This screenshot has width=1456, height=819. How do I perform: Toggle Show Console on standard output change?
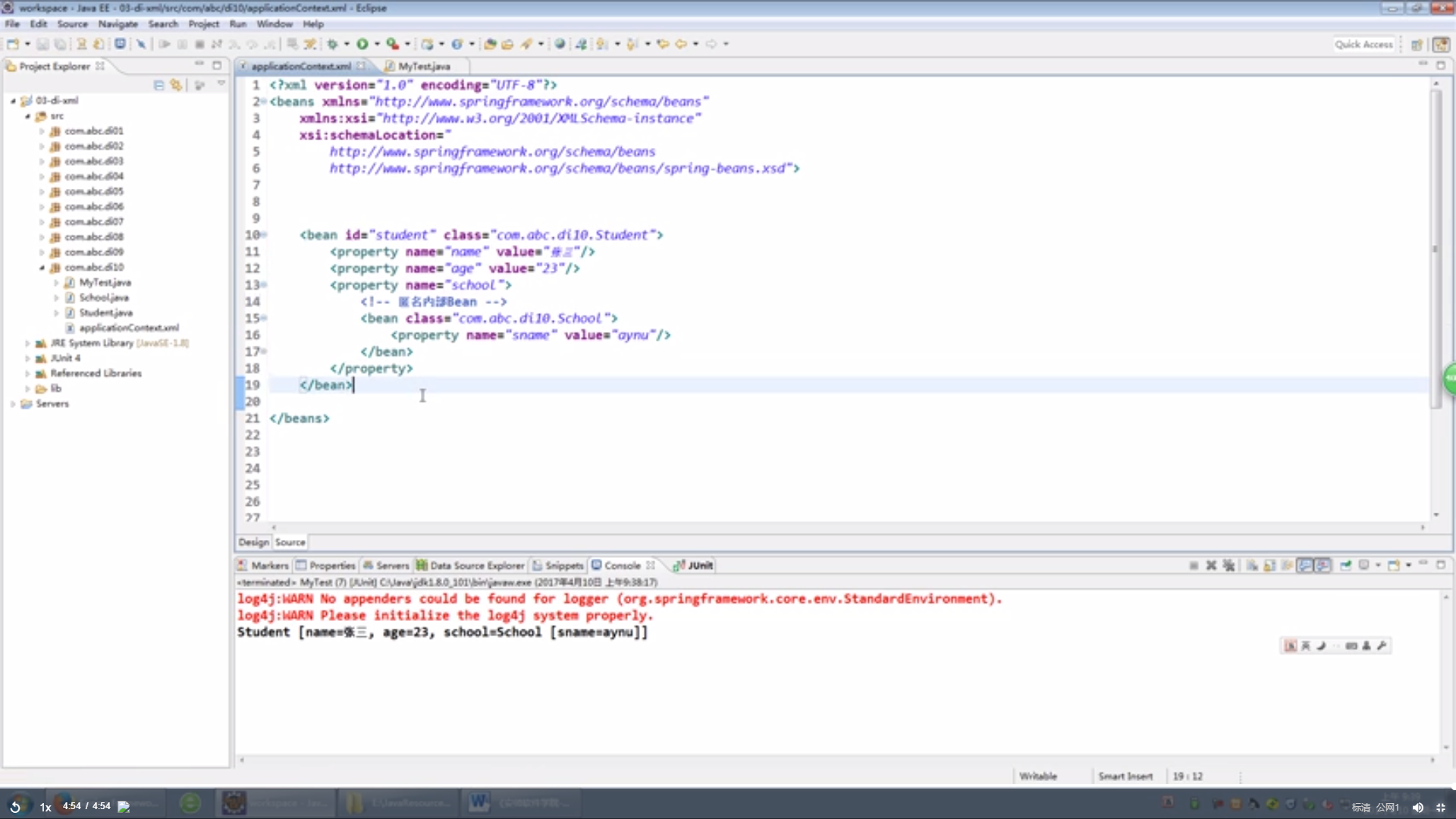tap(1305, 566)
